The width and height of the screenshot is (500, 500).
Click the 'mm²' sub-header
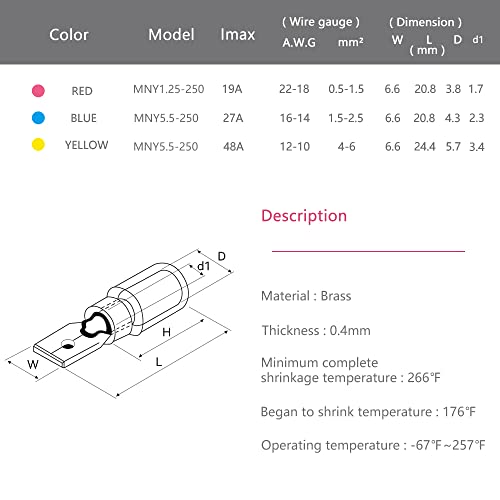coord(351,42)
